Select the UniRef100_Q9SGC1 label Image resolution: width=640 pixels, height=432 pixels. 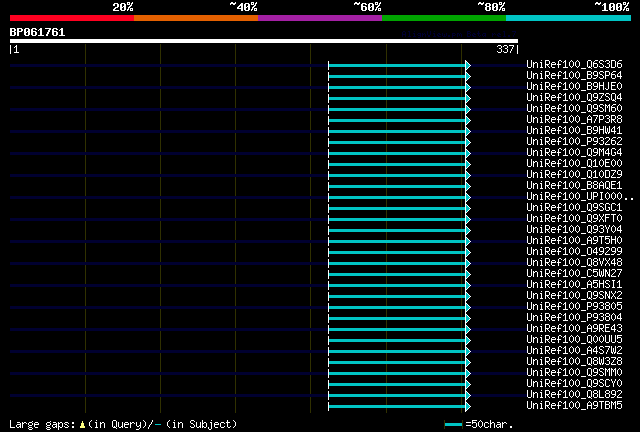click(574, 207)
